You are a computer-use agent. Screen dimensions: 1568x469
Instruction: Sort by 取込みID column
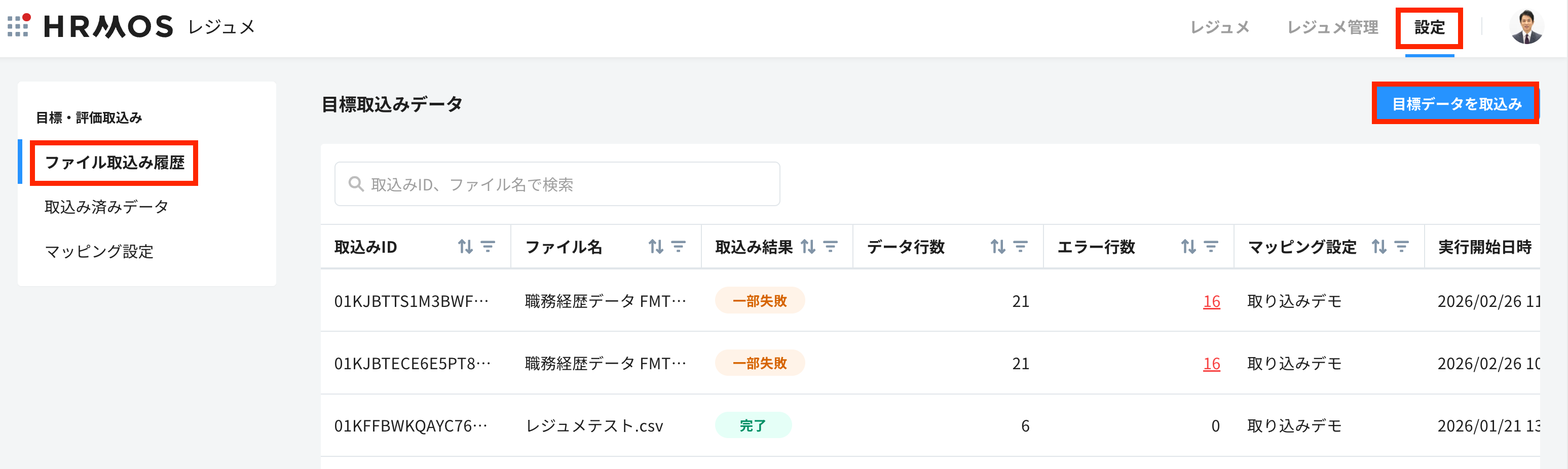[x=465, y=246]
